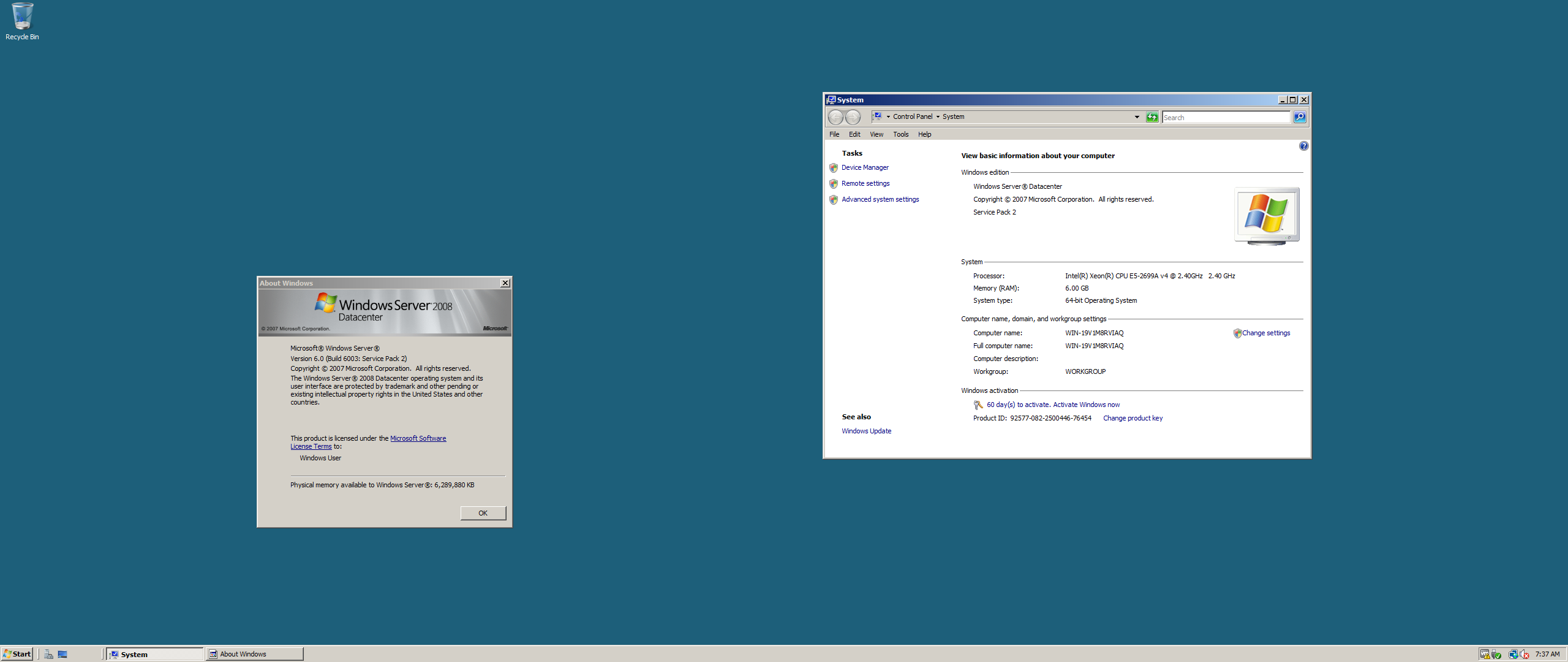The height and width of the screenshot is (662, 1568).
Task: Click Version 6.0 build line in About Windows
Action: point(349,359)
